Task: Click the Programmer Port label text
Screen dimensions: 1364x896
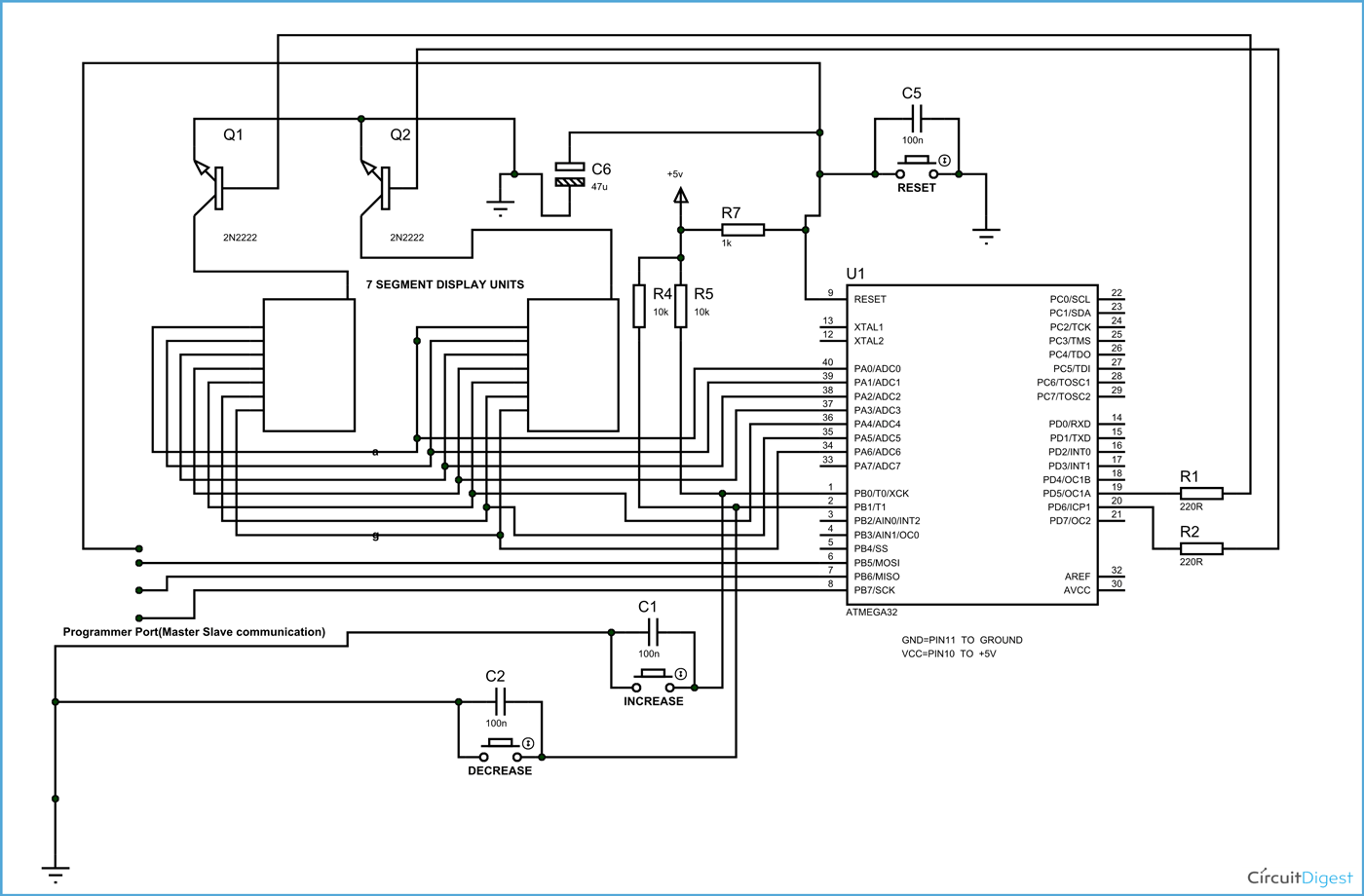Action: (x=192, y=631)
